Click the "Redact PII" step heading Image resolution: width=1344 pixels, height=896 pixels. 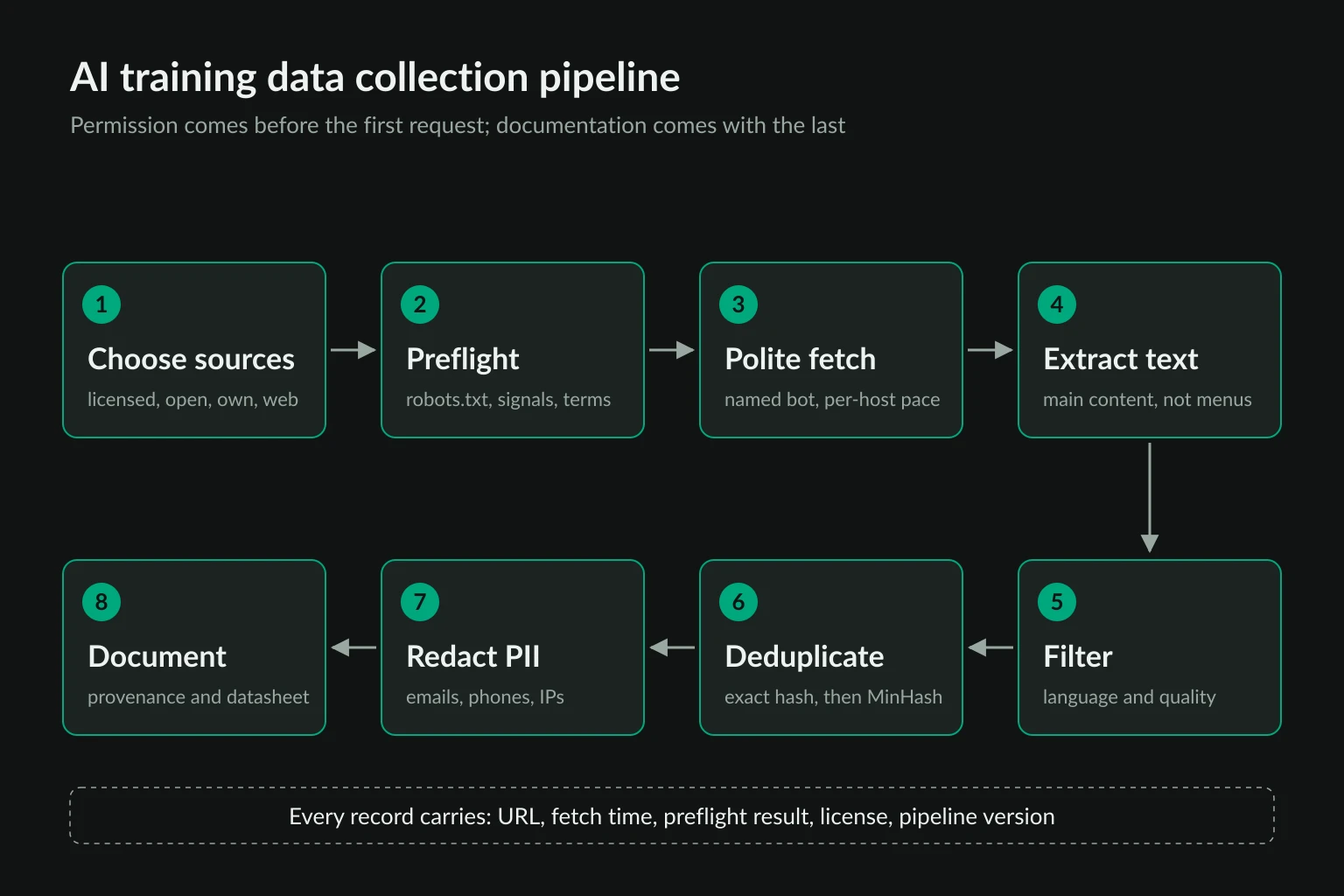pyautogui.click(x=473, y=656)
